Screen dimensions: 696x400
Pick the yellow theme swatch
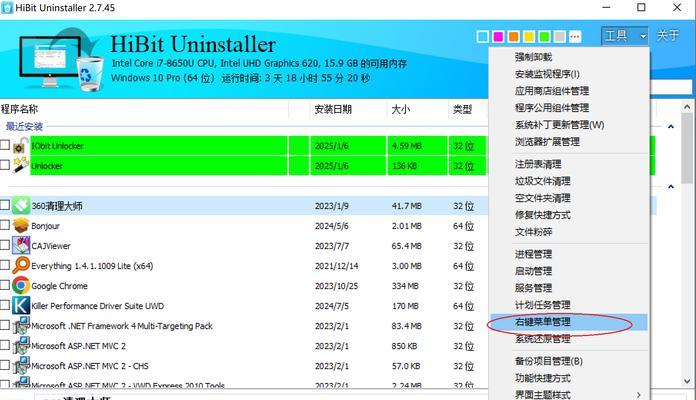(x=529, y=36)
